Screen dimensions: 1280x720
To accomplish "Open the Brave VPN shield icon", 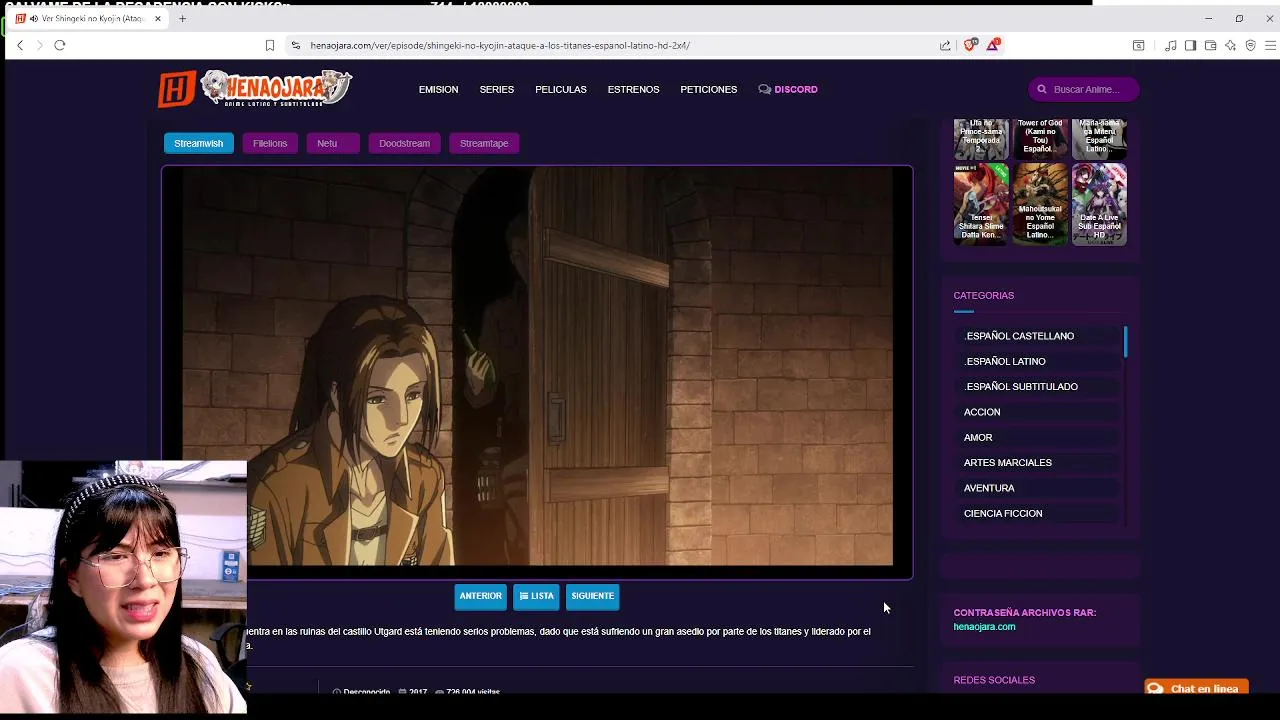I will coord(1250,45).
